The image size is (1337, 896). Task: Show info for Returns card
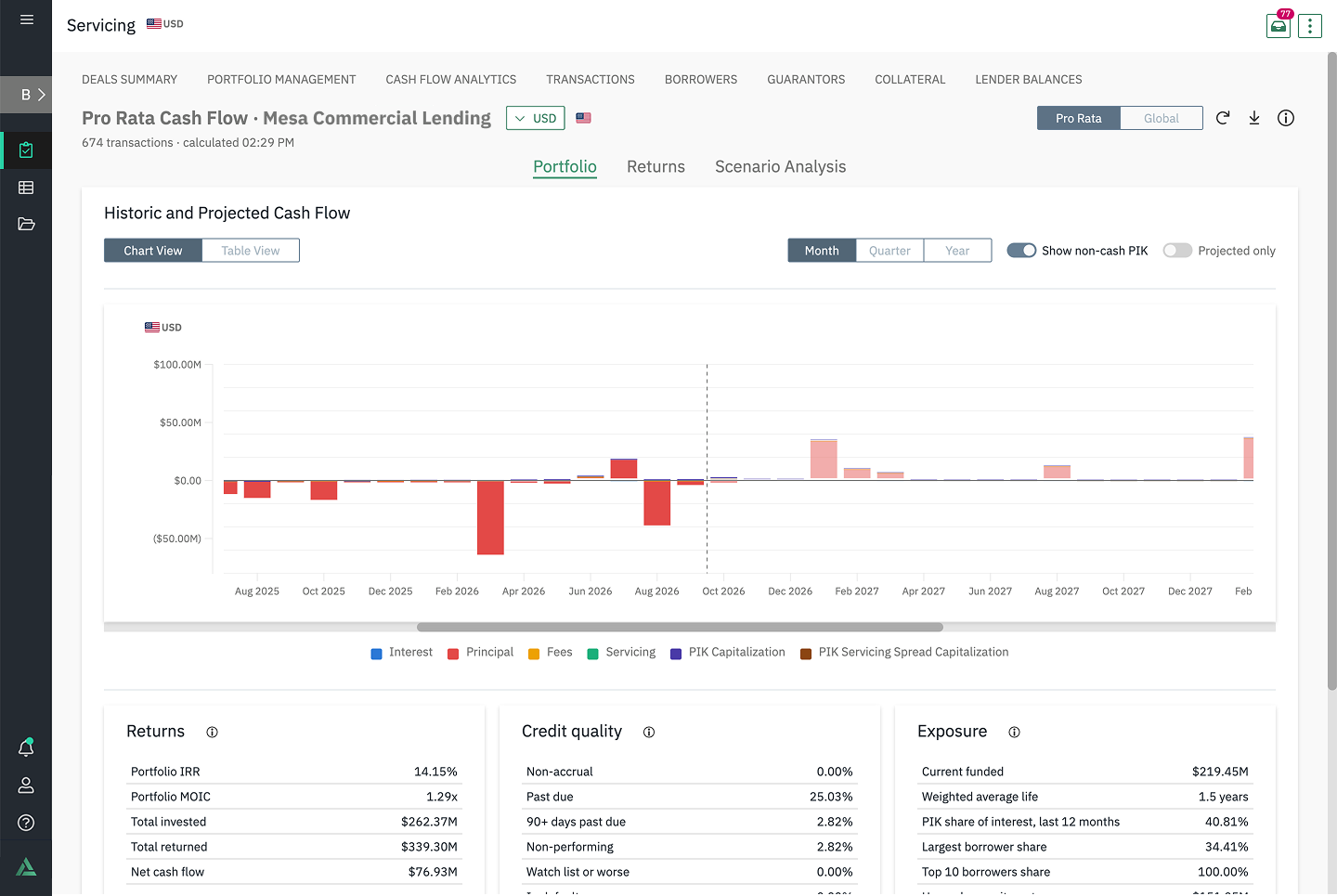[212, 733]
